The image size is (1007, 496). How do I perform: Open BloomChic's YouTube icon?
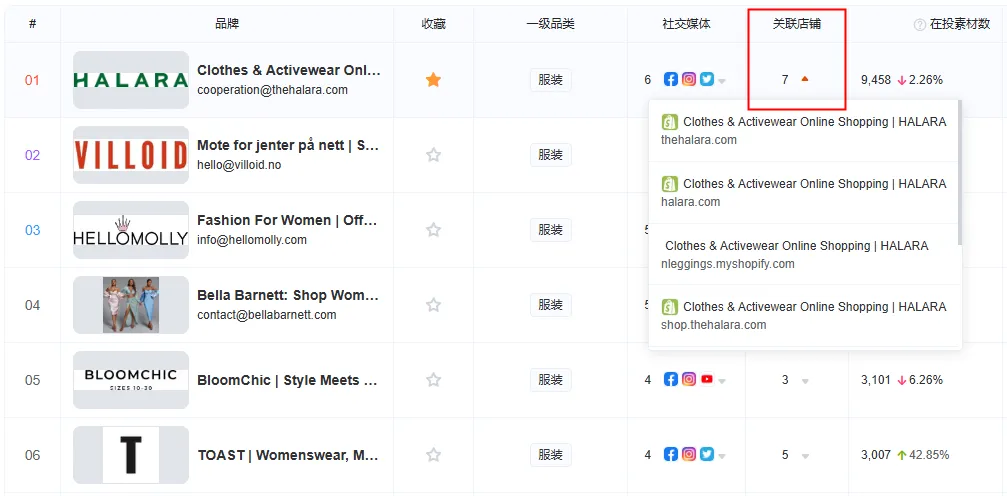click(x=707, y=380)
